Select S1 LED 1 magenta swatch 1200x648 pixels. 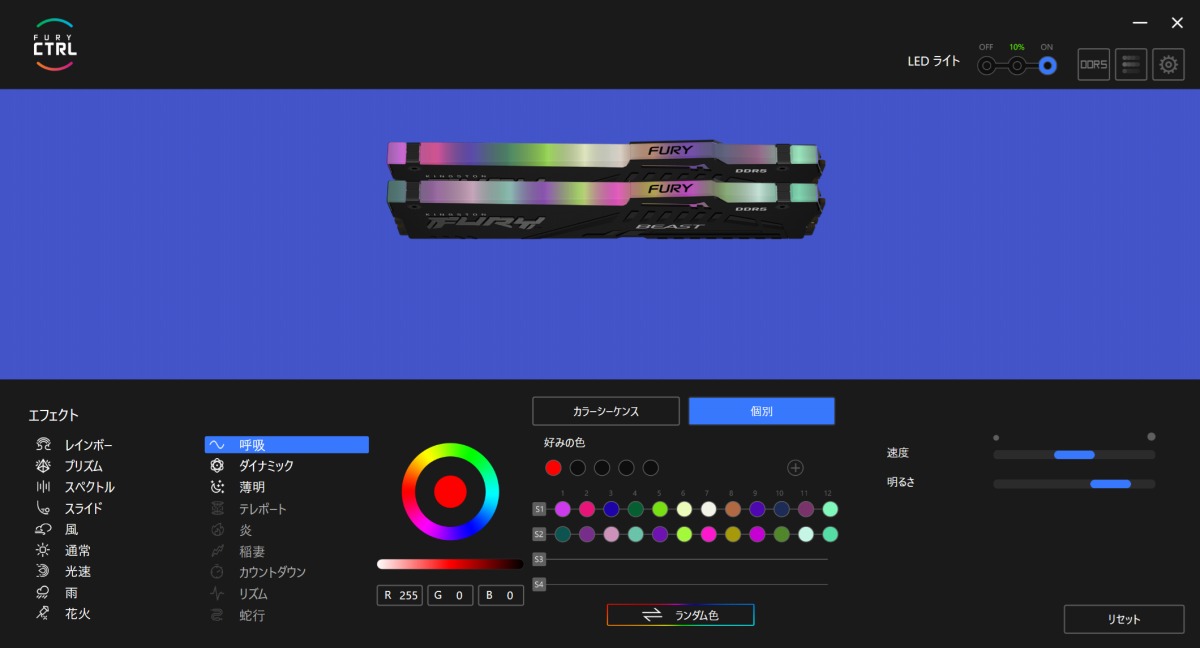[563, 509]
